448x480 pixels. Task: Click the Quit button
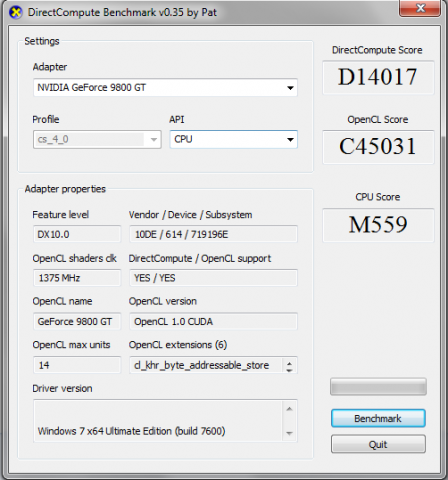378,444
